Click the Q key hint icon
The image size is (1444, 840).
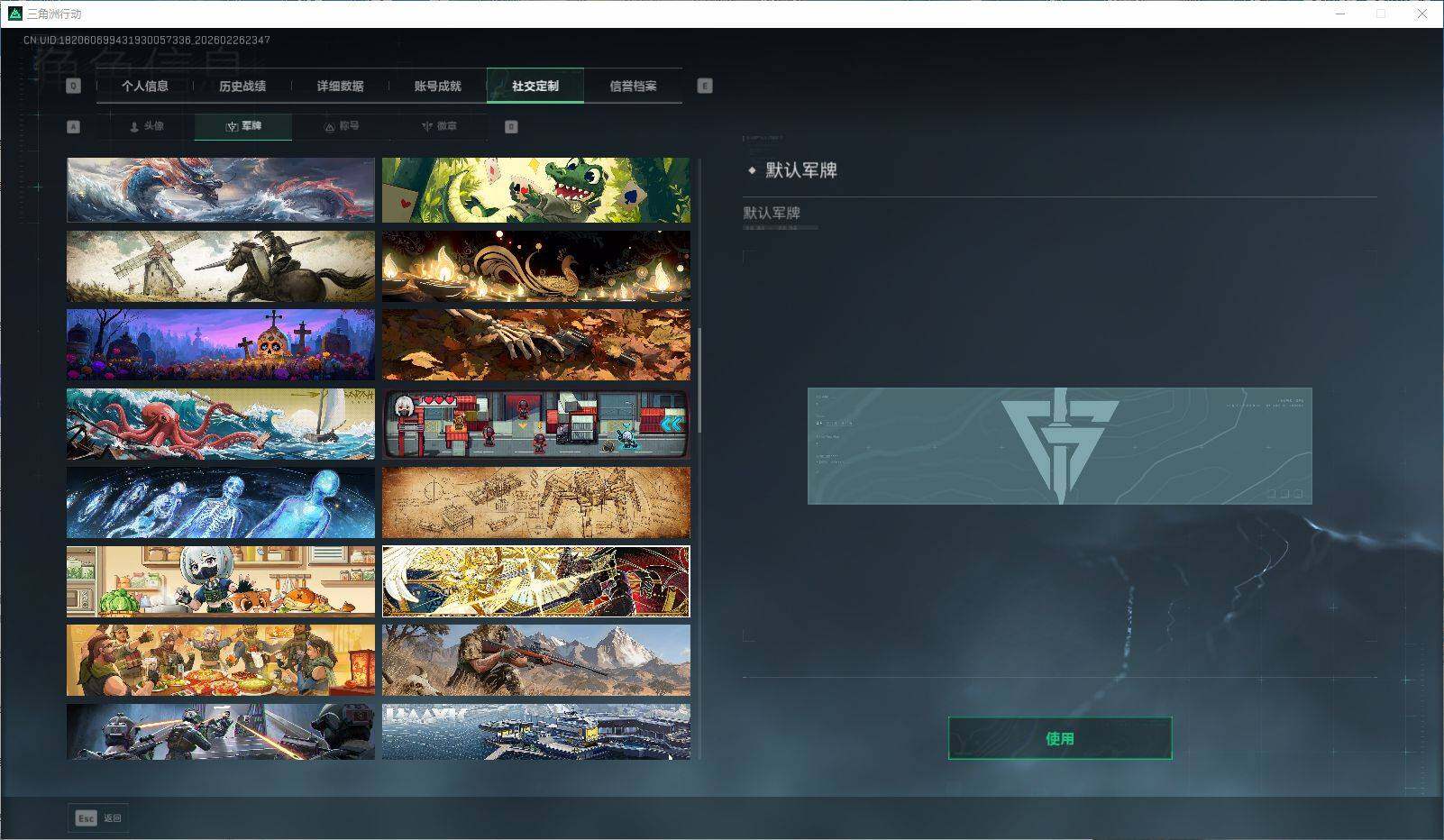(x=74, y=86)
